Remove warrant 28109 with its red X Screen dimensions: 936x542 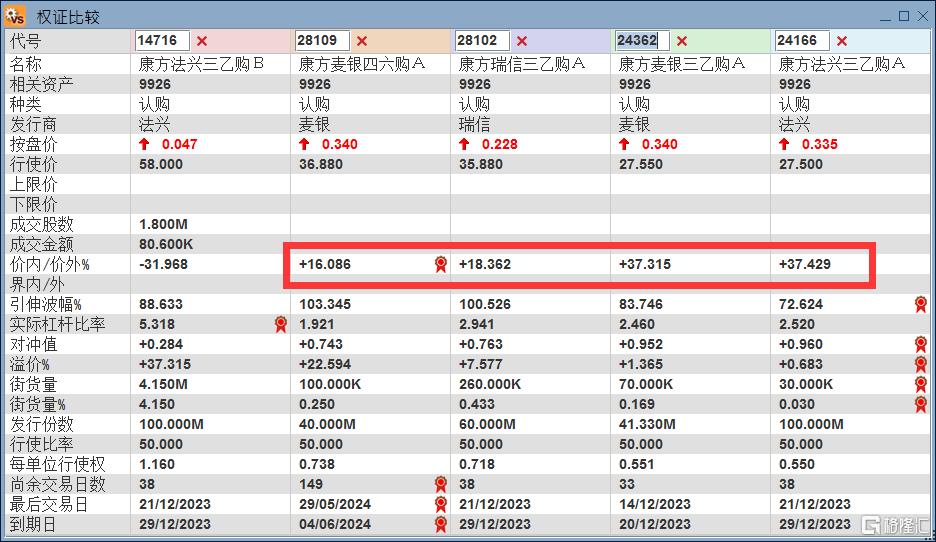[x=362, y=41]
